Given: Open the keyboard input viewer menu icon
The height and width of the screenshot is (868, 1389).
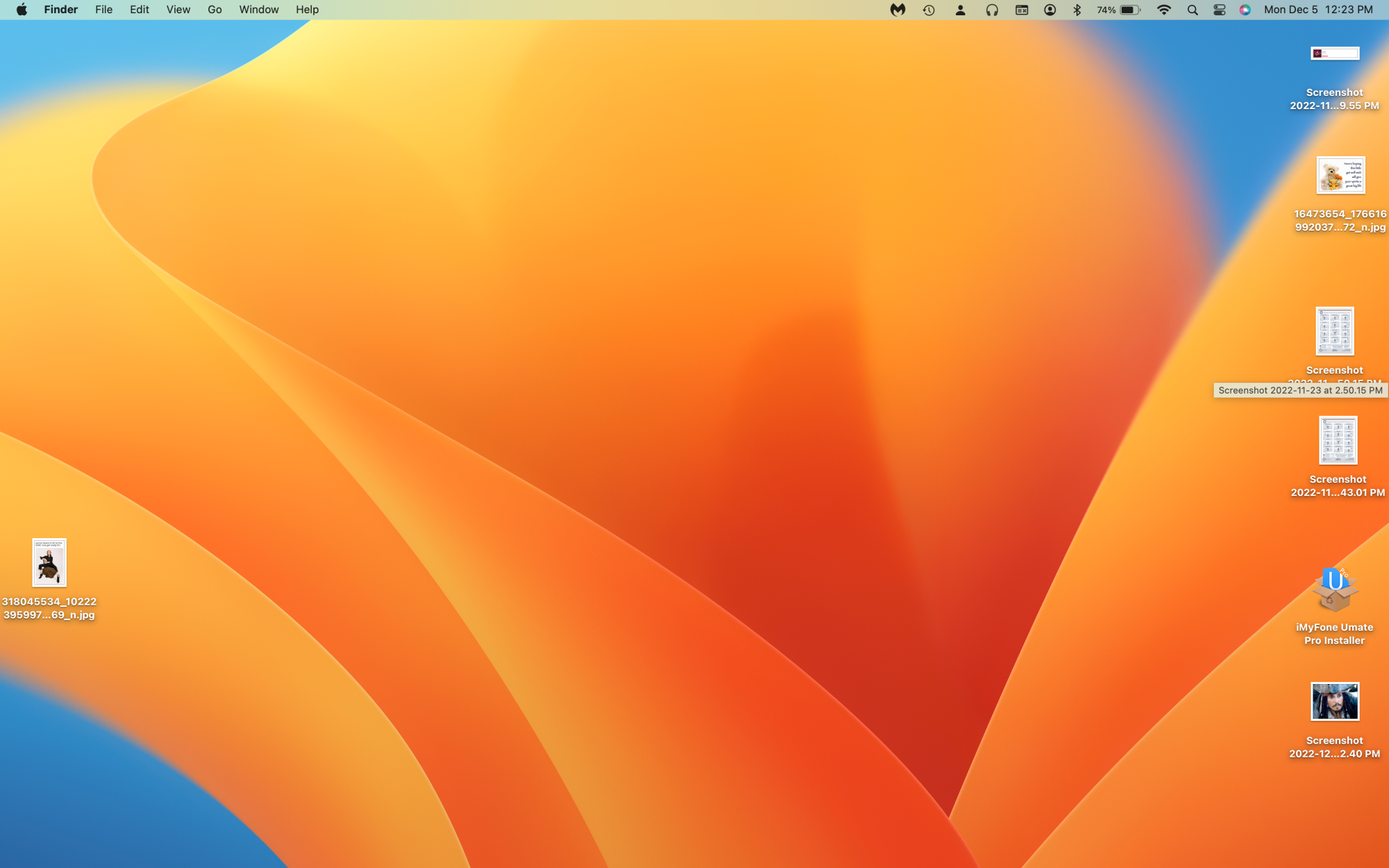Looking at the screenshot, I should point(1020,10).
